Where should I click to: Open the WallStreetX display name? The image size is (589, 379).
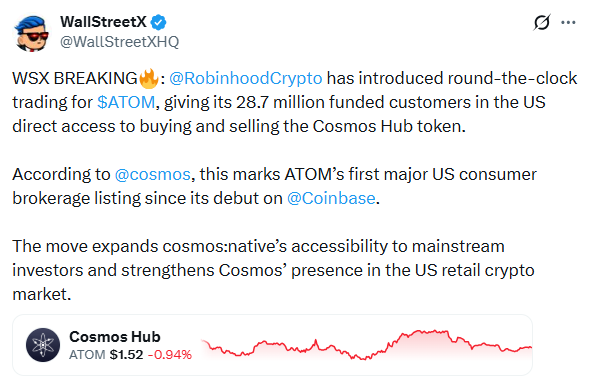tap(103, 22)
